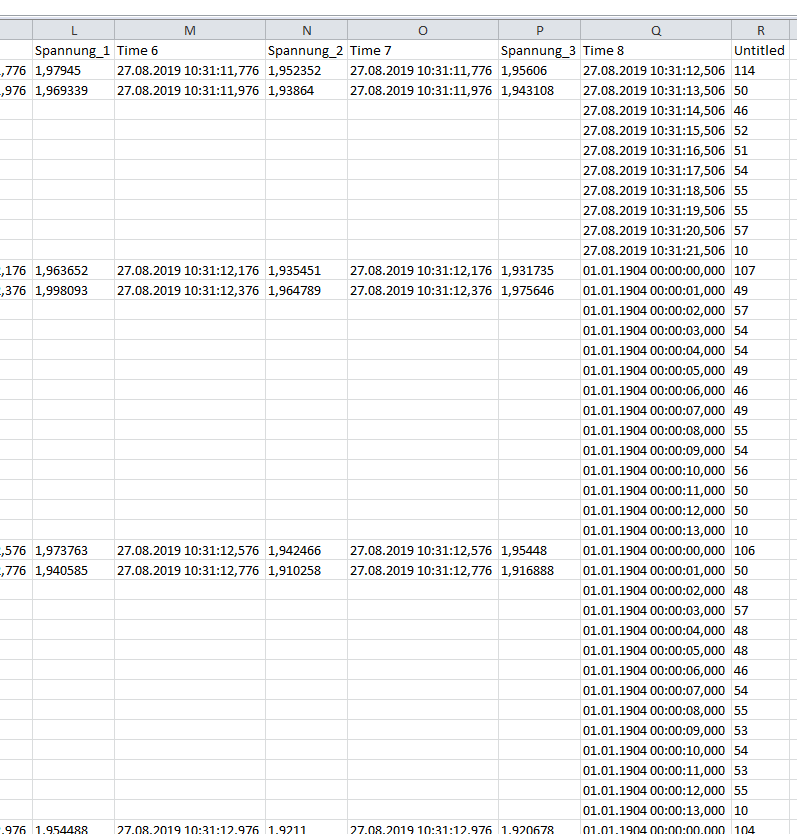Select cell with value 1,97945

(73, 70)
